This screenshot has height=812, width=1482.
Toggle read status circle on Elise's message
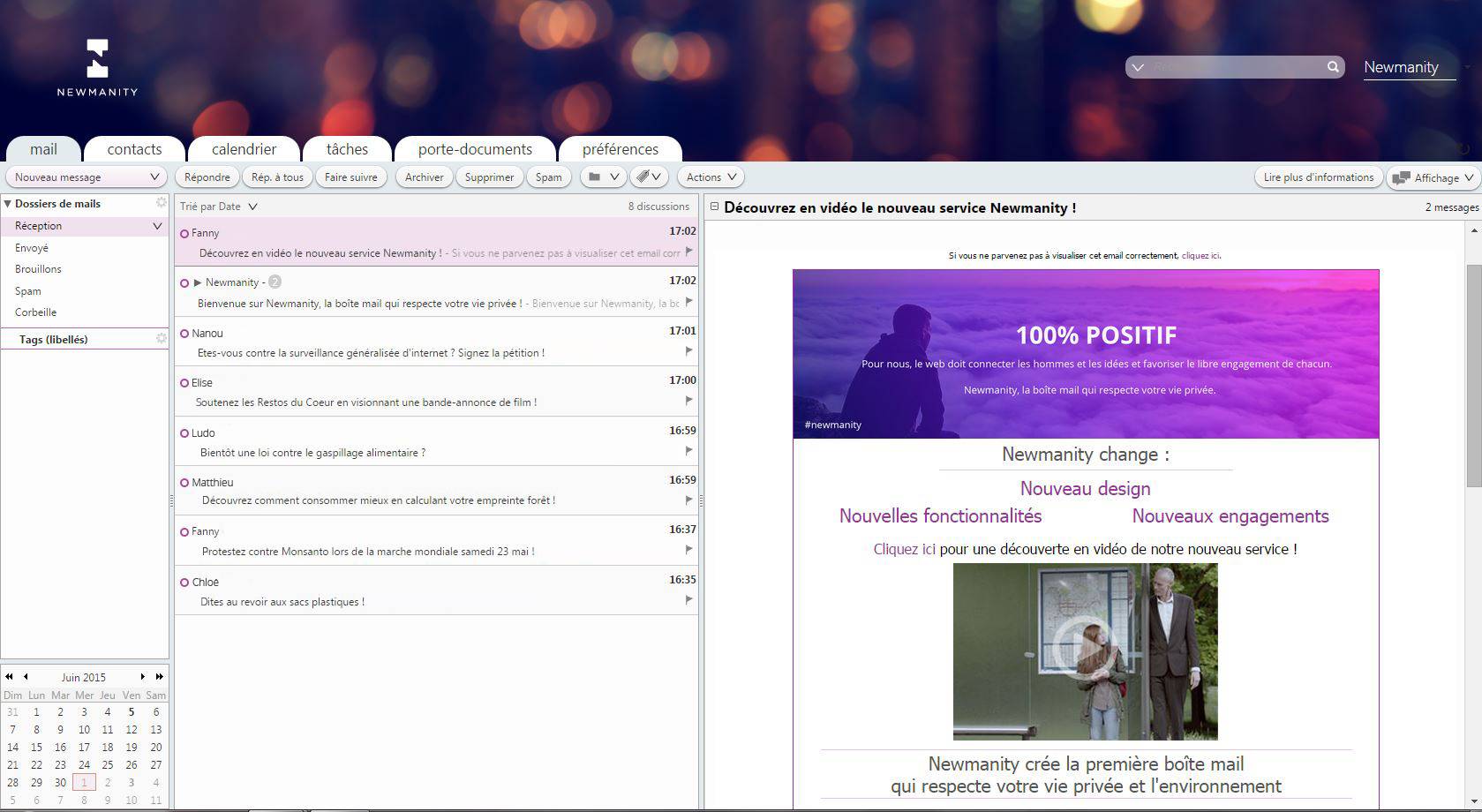coord(184,383)
